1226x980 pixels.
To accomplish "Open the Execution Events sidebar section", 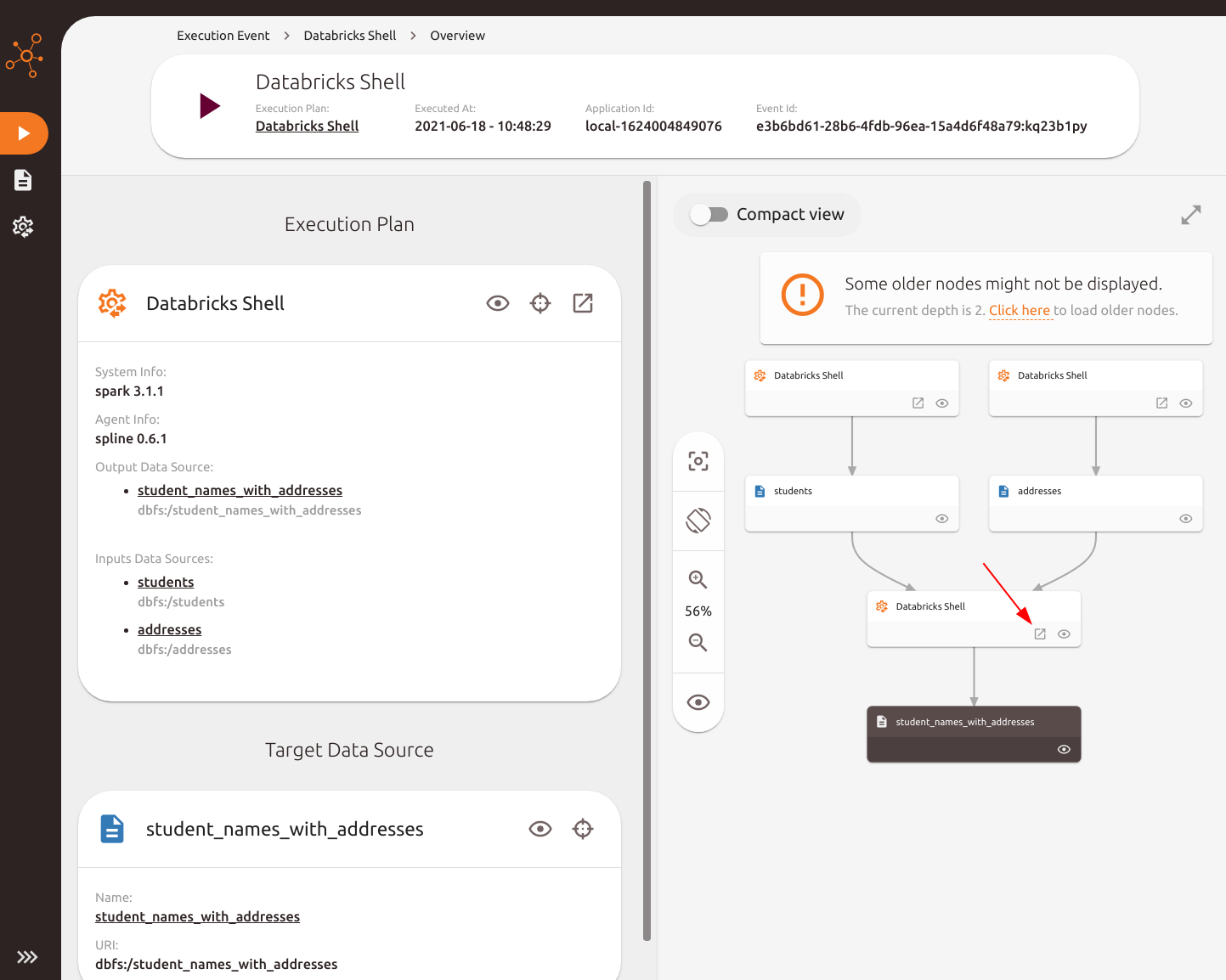I will click(24, 133).
